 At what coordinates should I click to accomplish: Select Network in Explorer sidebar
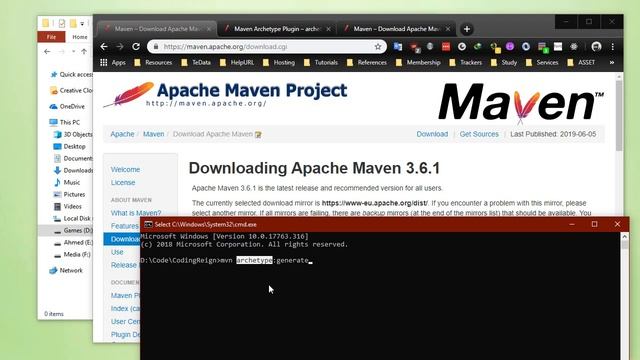(66, 270)
